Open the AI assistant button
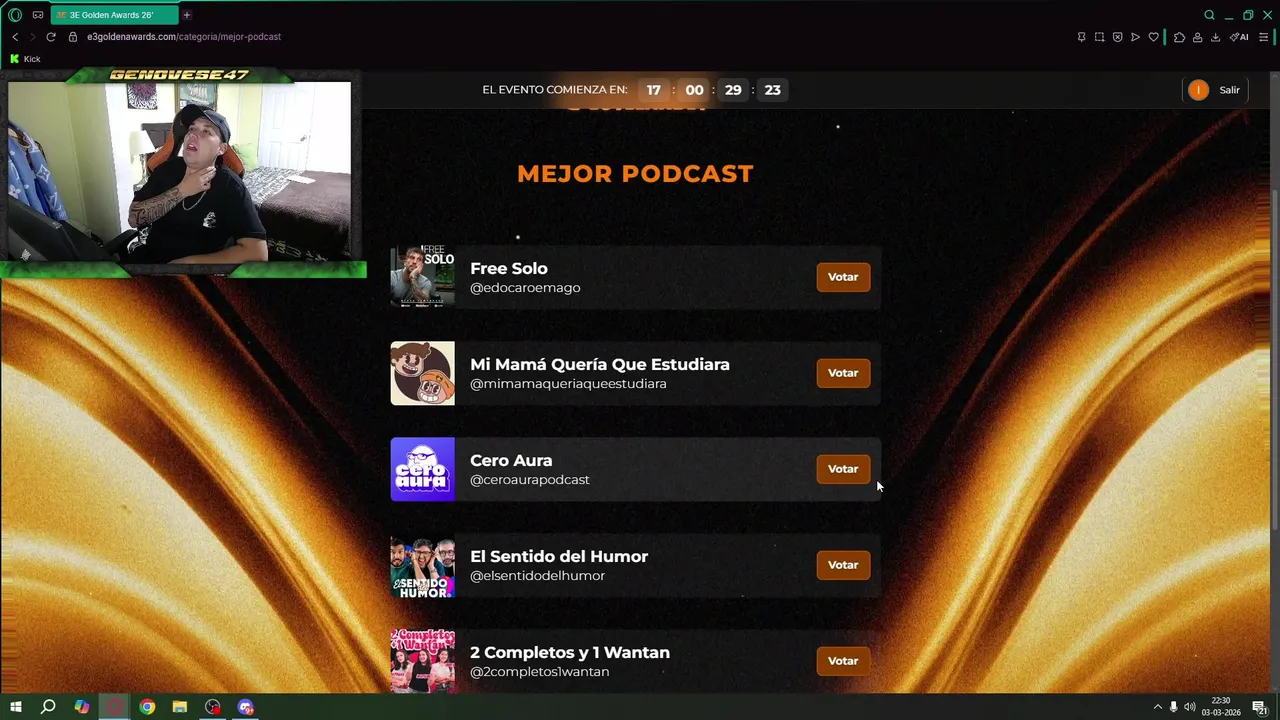Viewport: 1280px width, 720px height. (x=1239, y=37)
